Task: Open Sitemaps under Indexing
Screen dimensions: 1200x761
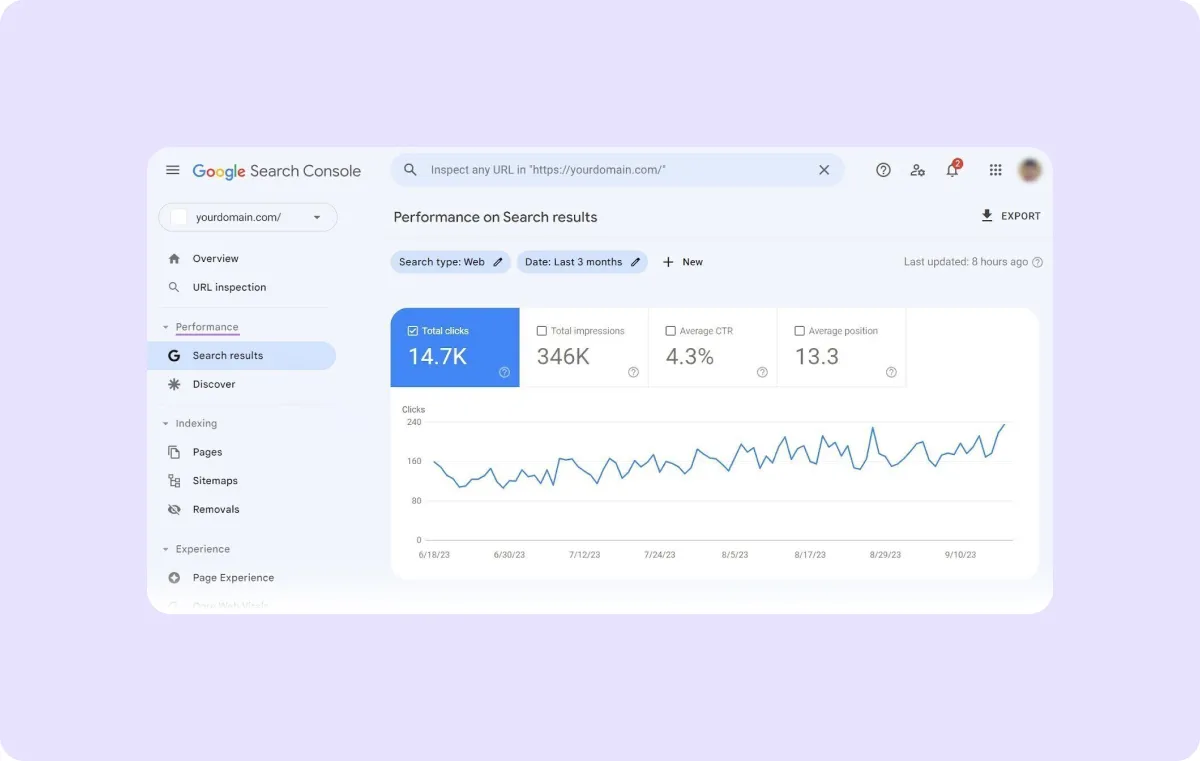Action: (215, 481)
